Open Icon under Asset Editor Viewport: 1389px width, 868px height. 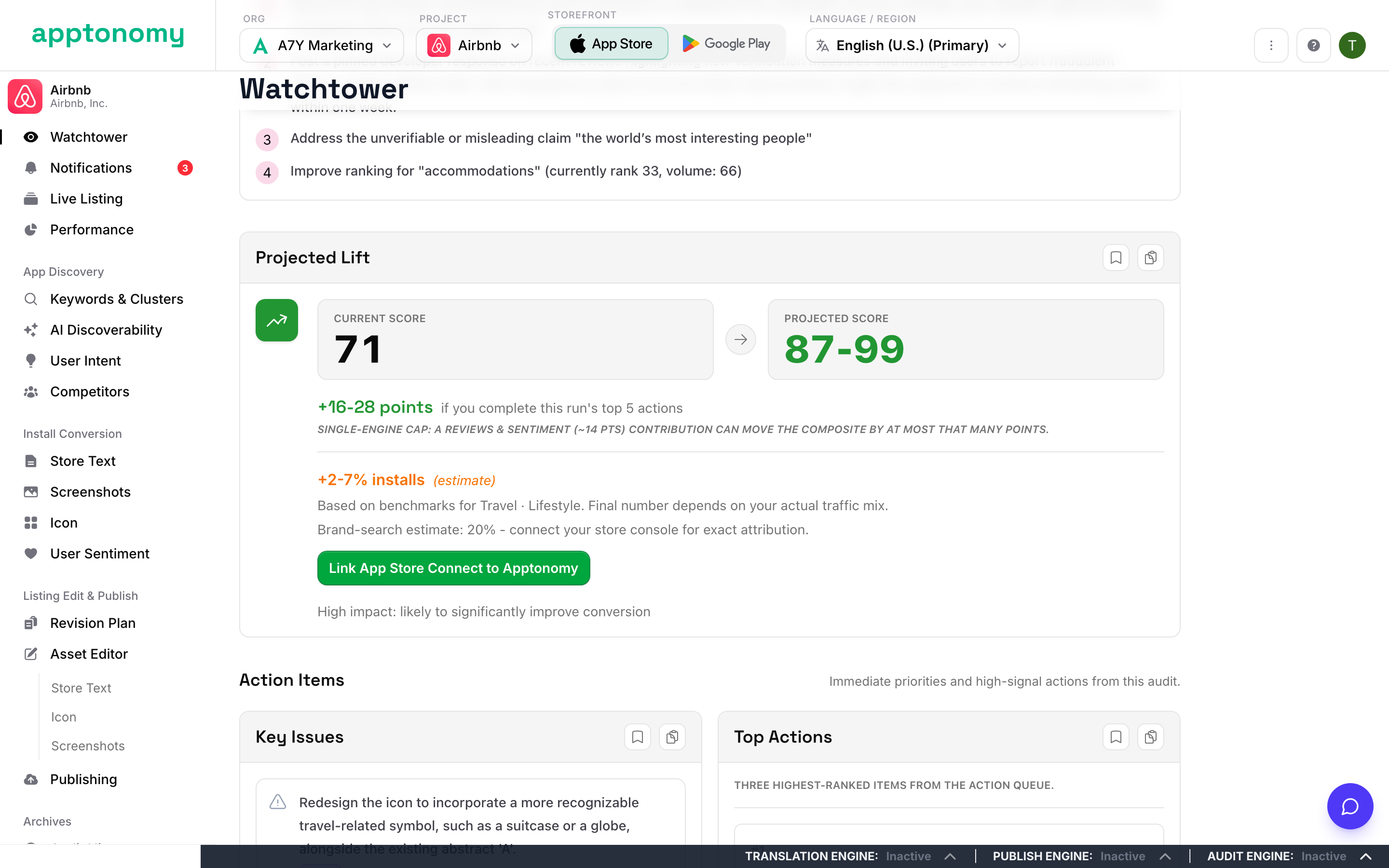[64, 717]
